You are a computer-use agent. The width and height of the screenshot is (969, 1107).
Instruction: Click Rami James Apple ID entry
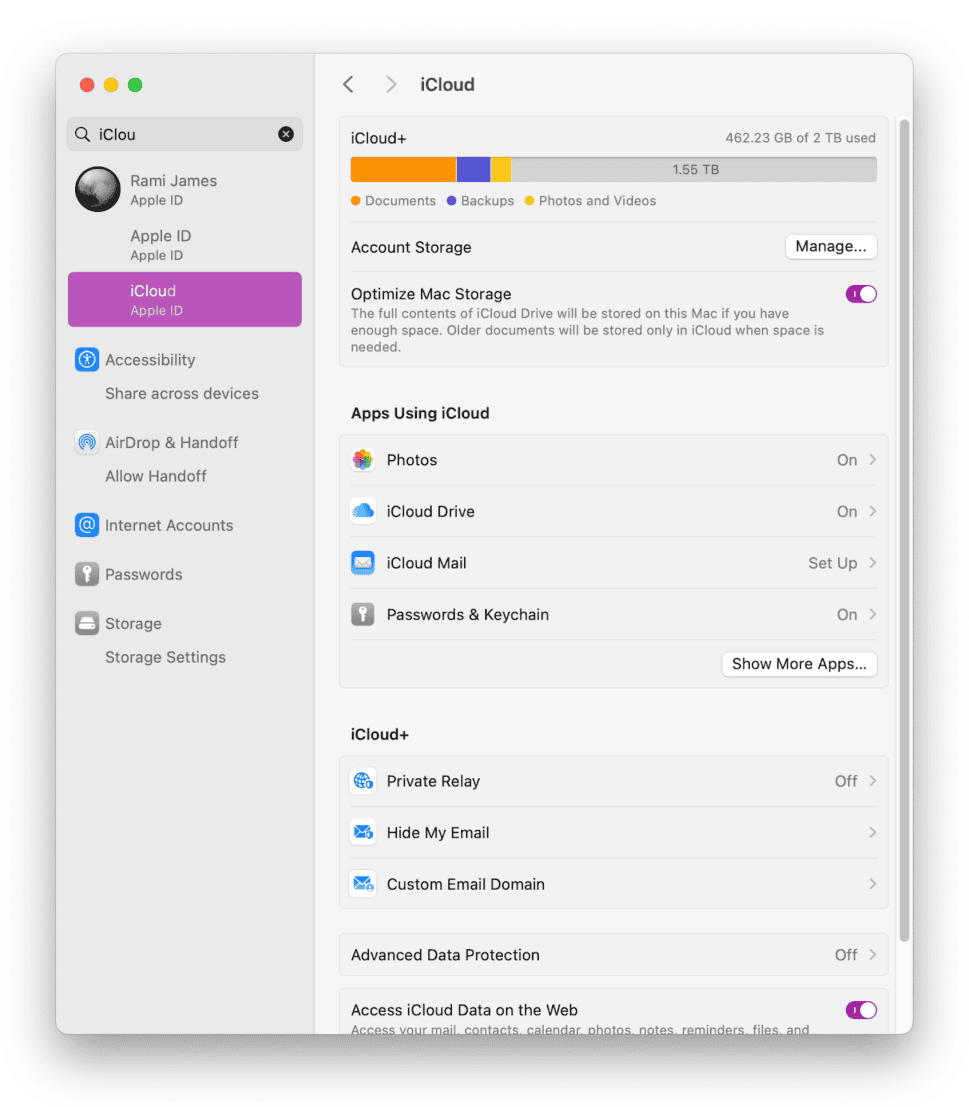point(185,189)
